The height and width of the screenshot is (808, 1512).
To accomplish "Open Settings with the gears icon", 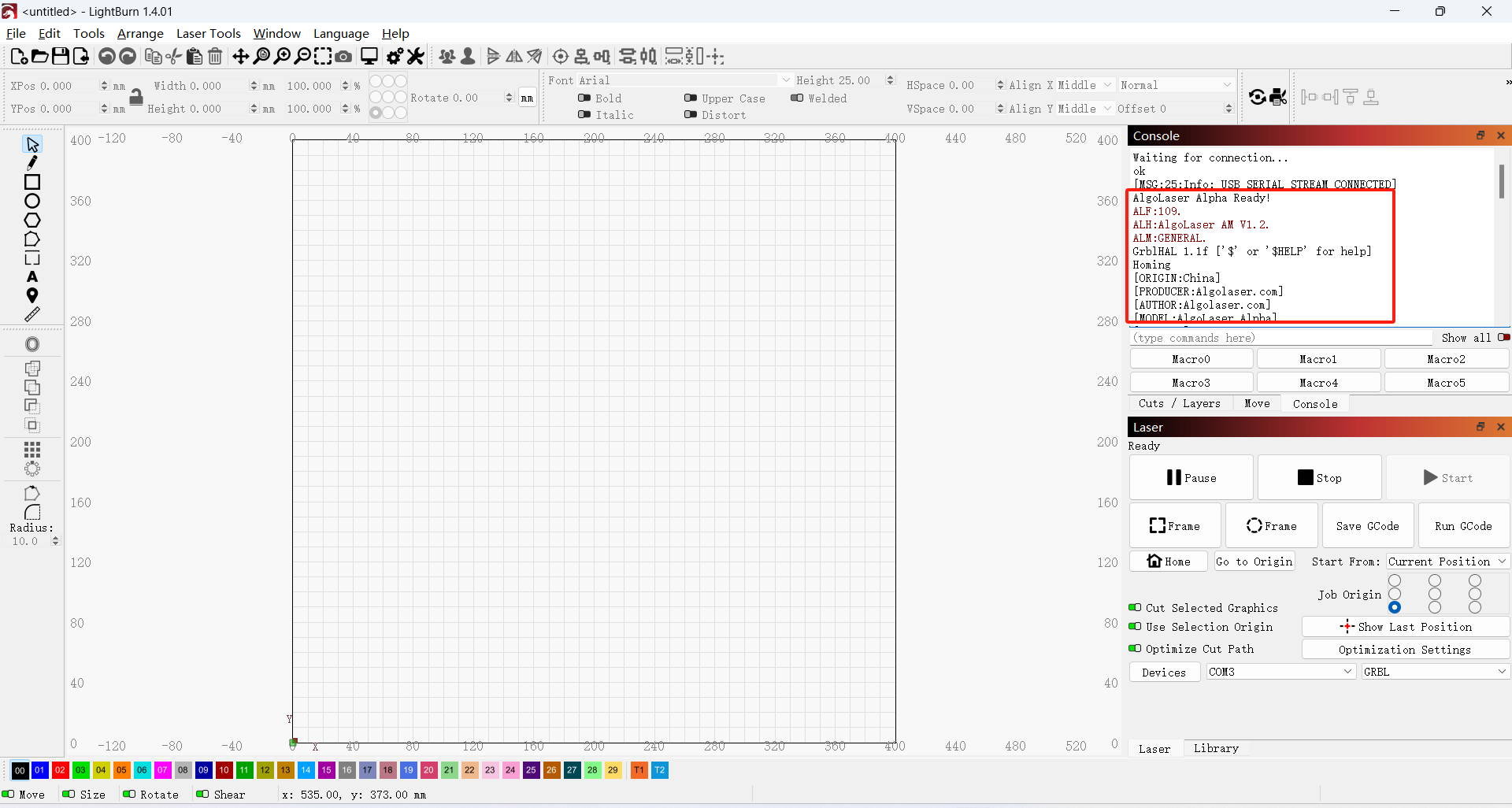I will coord(395,56).
